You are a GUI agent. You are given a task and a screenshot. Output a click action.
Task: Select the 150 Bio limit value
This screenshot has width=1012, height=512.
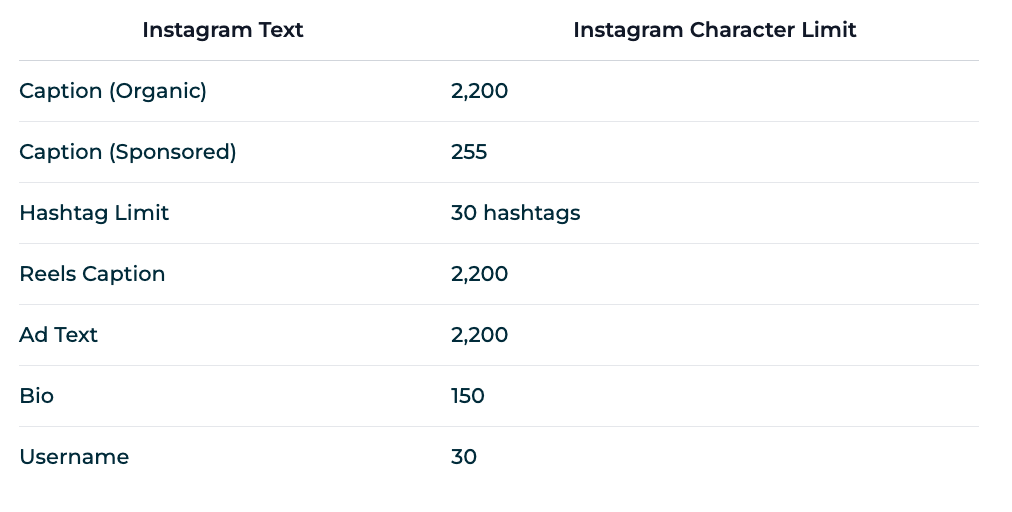(468, 396)
